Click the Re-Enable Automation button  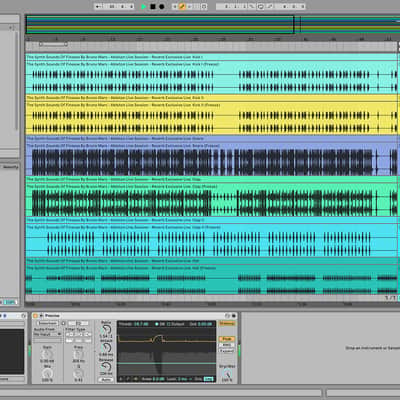190,6
